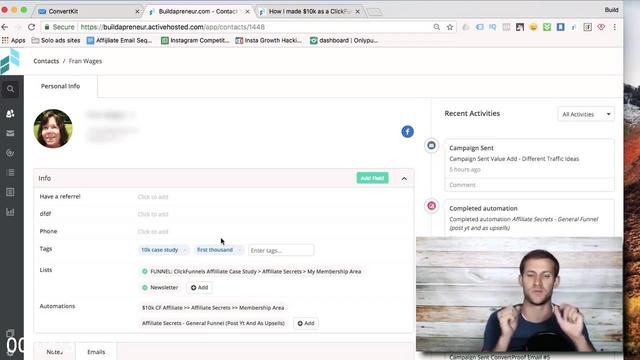Image resolution: width=640 pixels, height=360 pixels.
Task: Open $10k CF Affiliate automation entry
Action: point(213,308)
